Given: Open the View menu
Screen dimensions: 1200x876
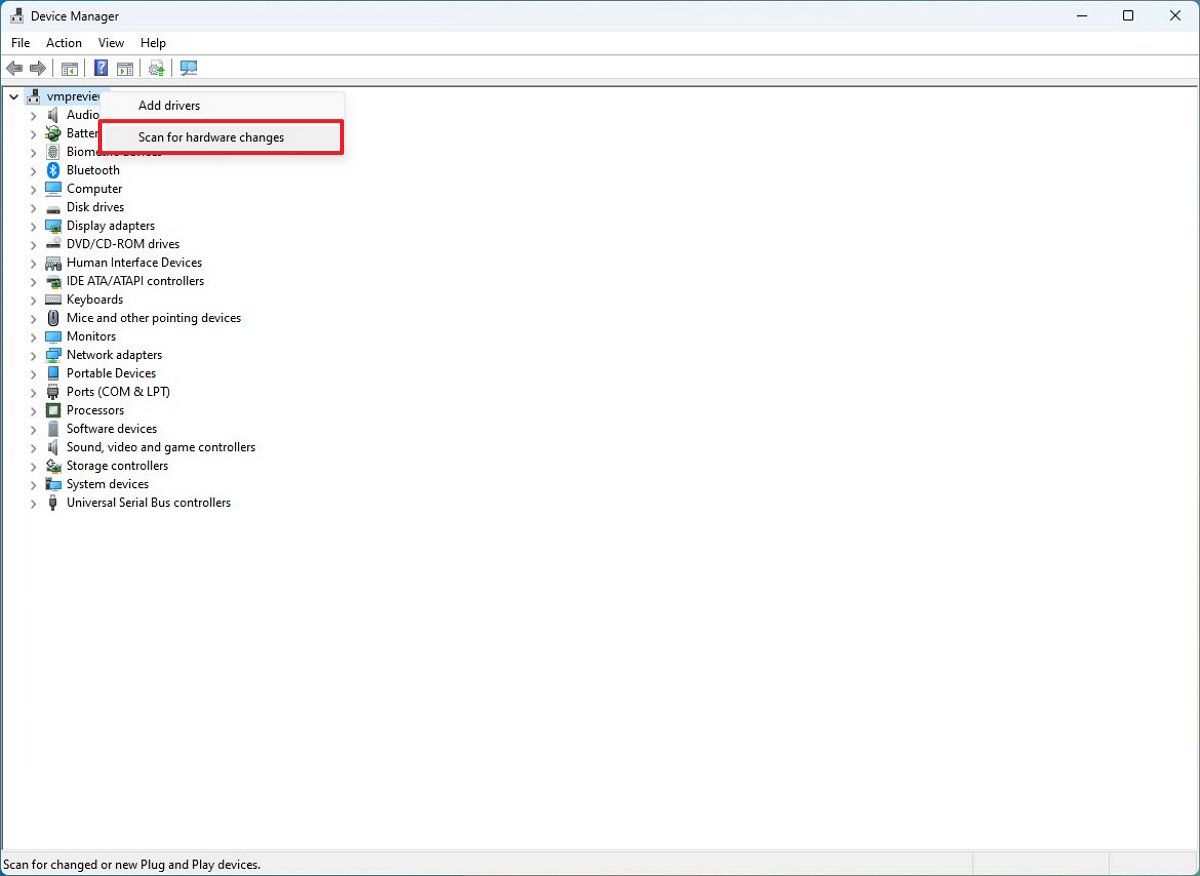Looking at the screenshot, I should [x=110, y=43].
